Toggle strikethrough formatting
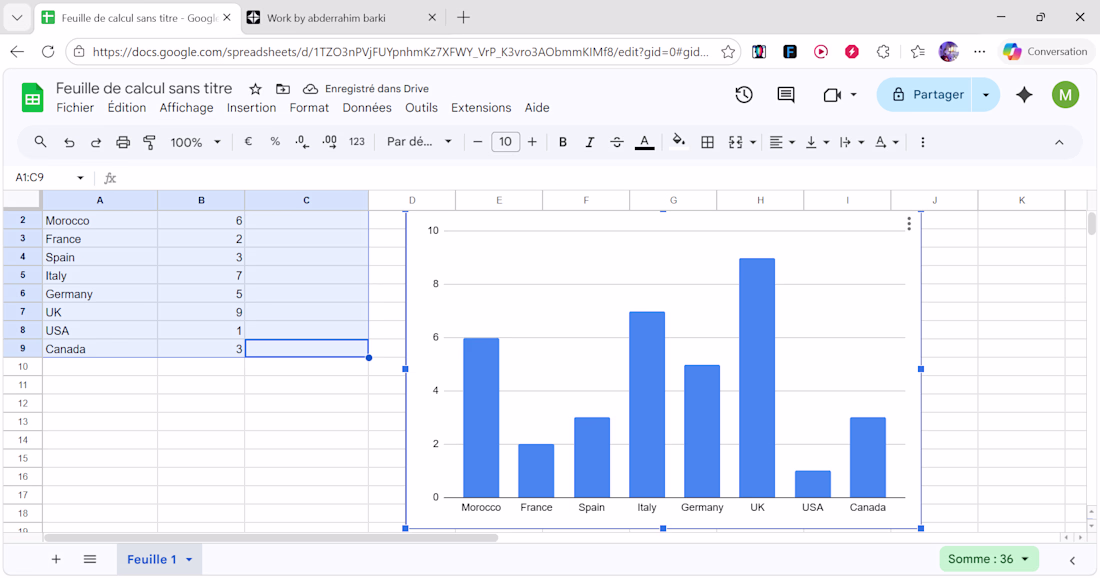1100x578 pixels. click(x=617, y=142)
